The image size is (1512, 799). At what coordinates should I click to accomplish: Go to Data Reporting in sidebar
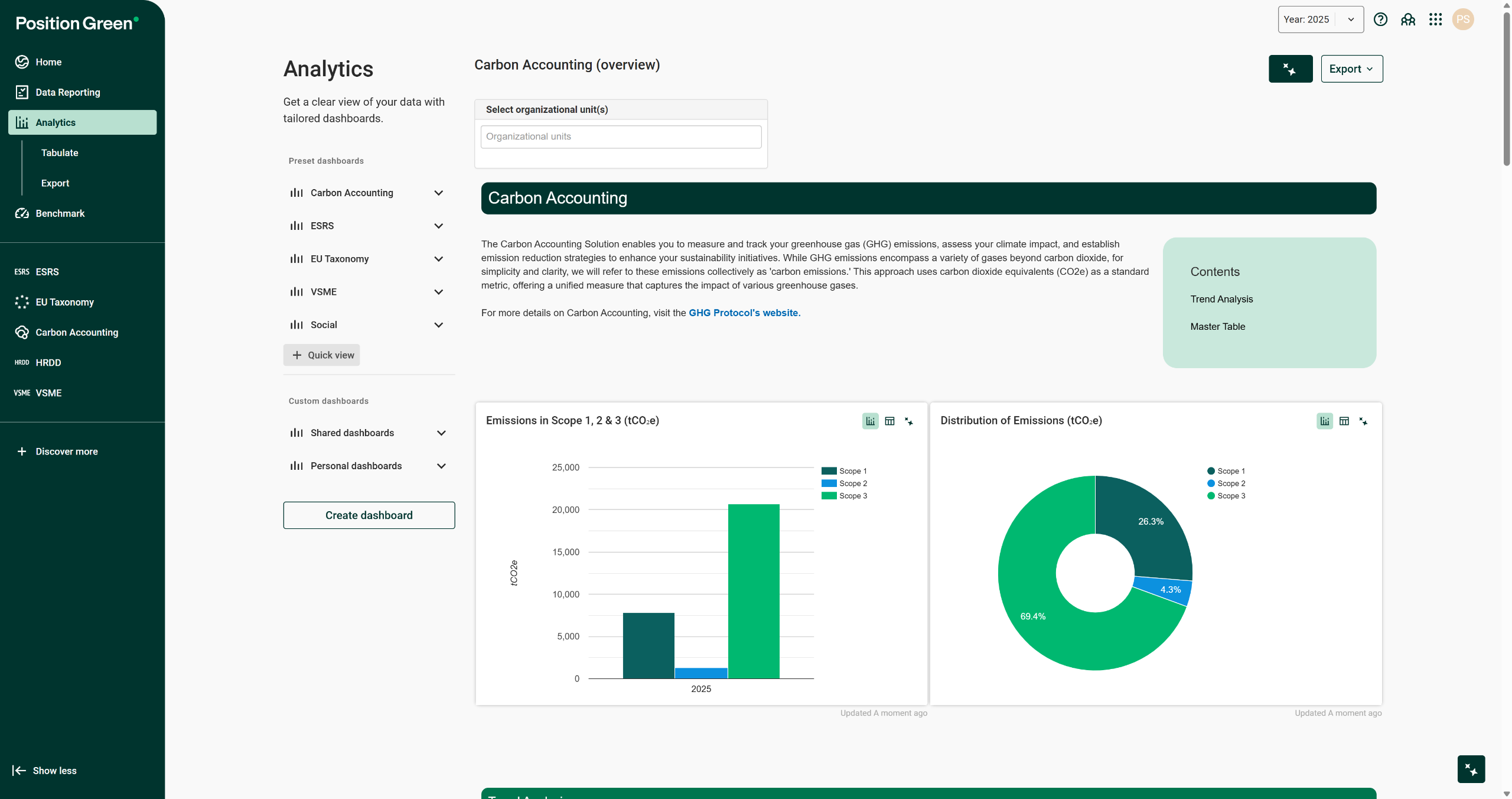pos(67,92)
